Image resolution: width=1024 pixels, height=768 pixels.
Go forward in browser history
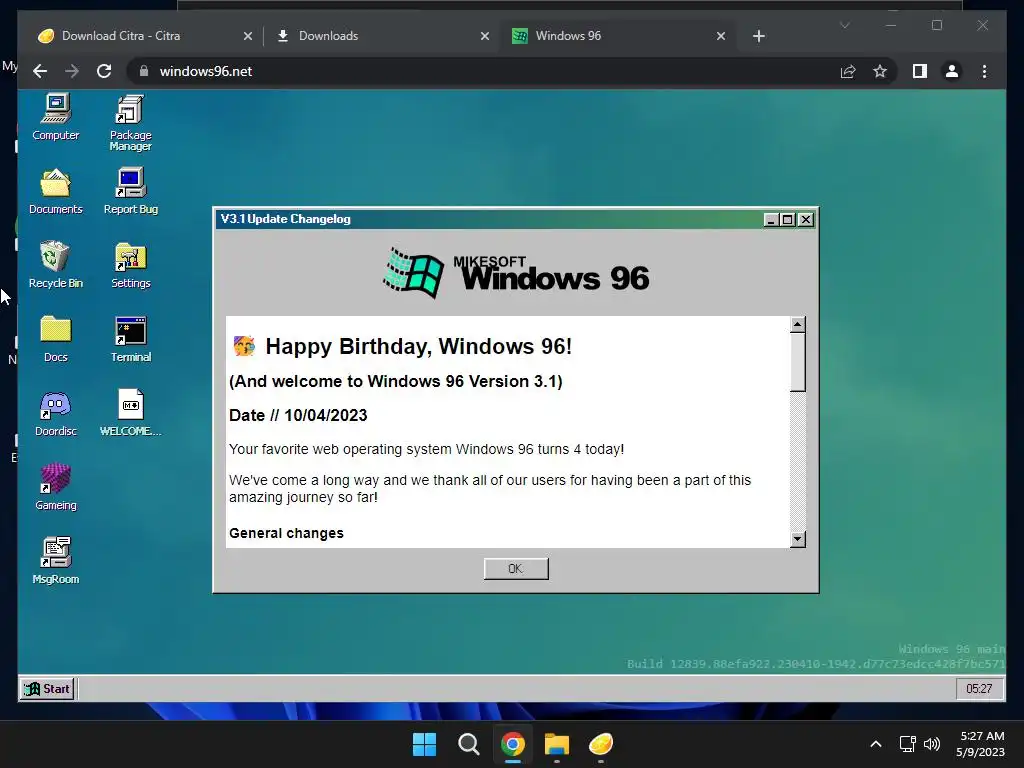[72, 71]
